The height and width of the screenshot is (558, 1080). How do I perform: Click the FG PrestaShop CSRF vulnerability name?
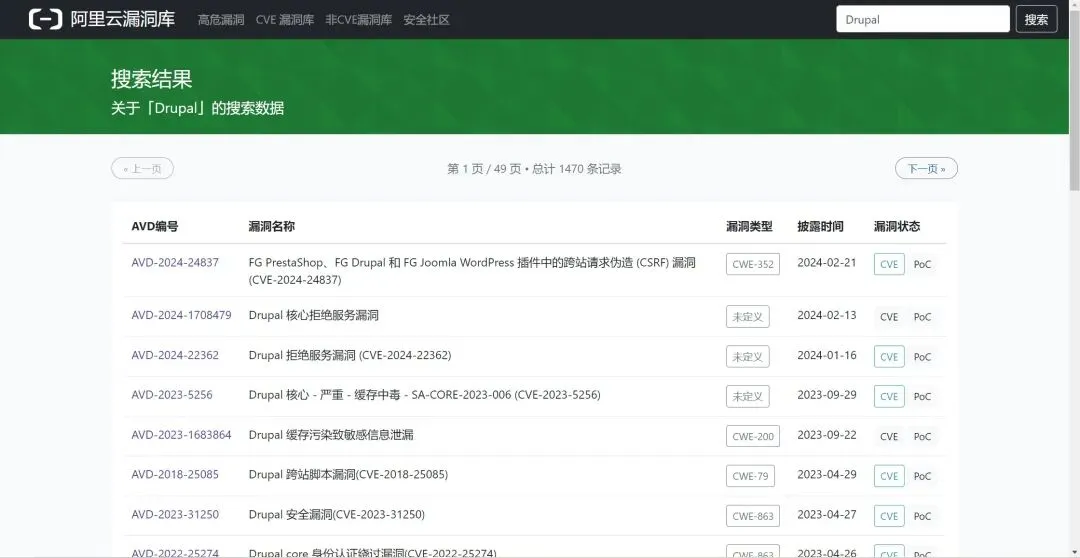tap(472, 271)
